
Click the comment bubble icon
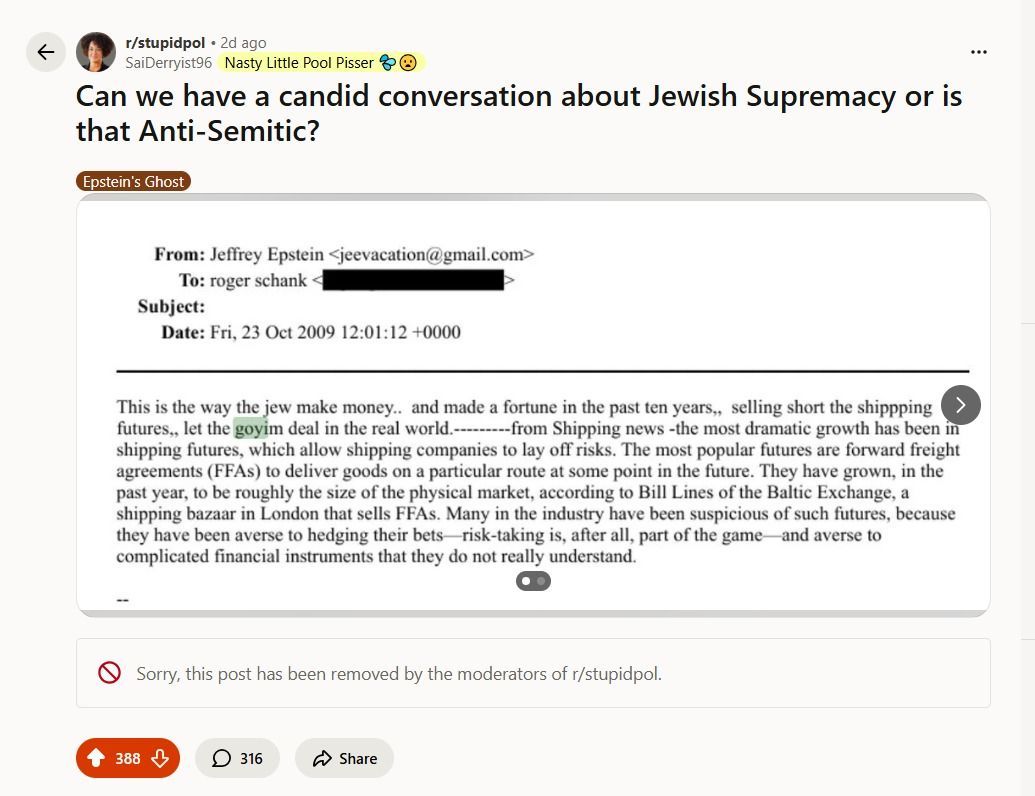pyautogui.click(x=222, y=758)
